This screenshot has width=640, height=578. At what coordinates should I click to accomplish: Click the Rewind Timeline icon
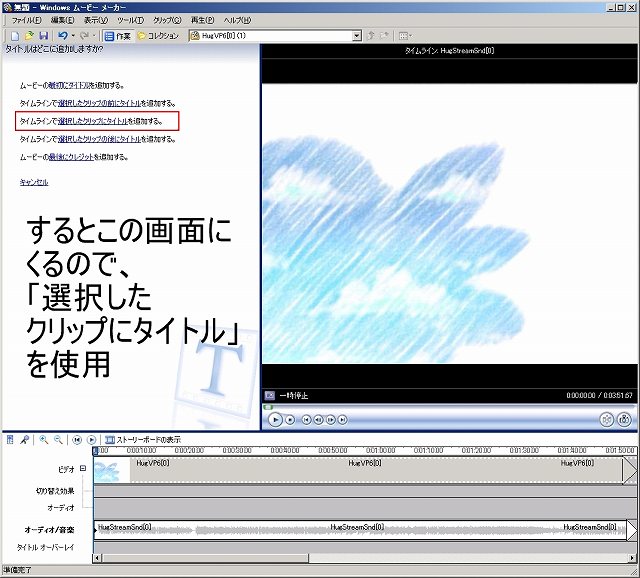click(77, 440)
